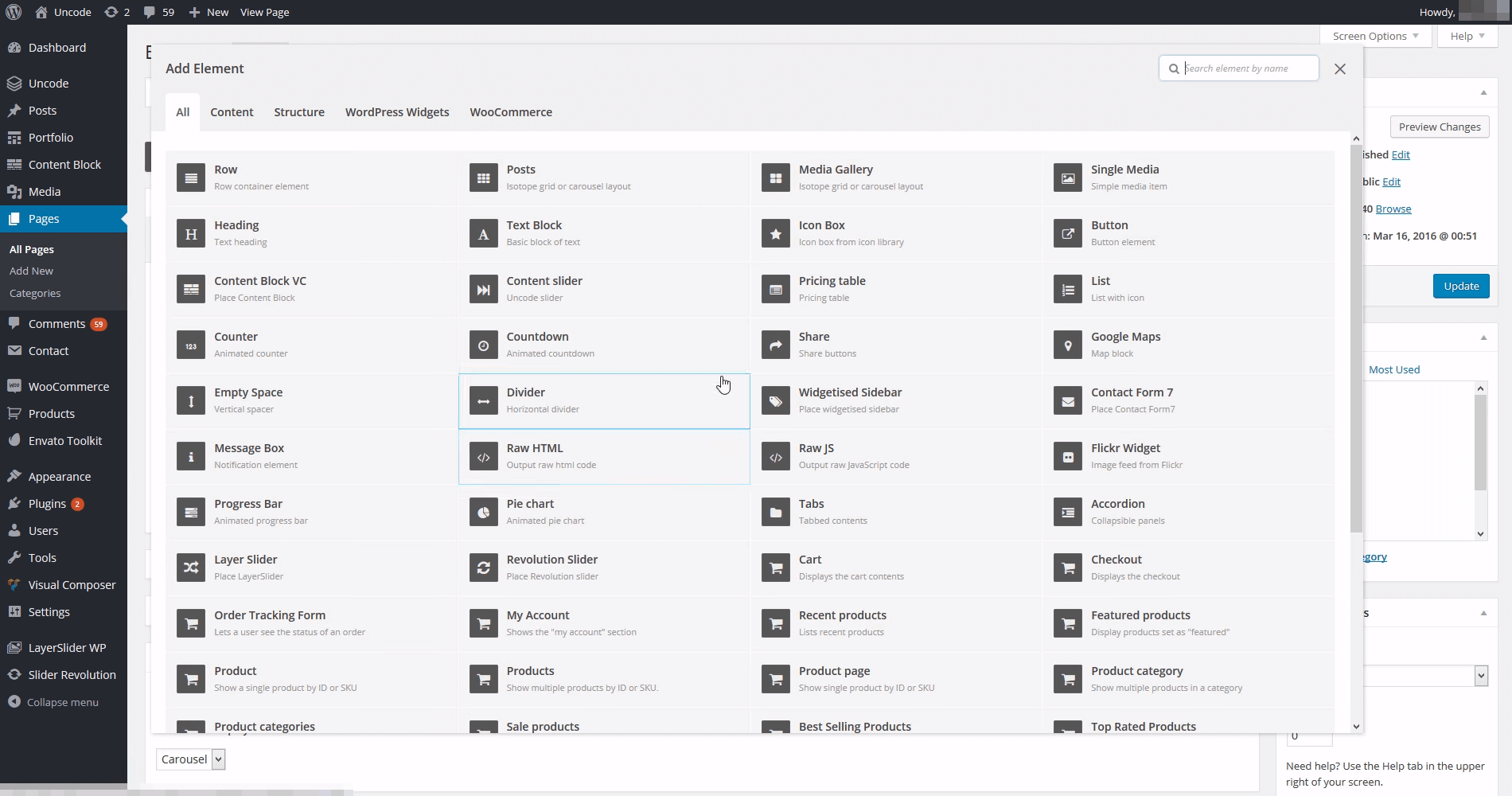Open the Dashboard menu
This screenshot has height=796, width=1512.
click(64, 48)
